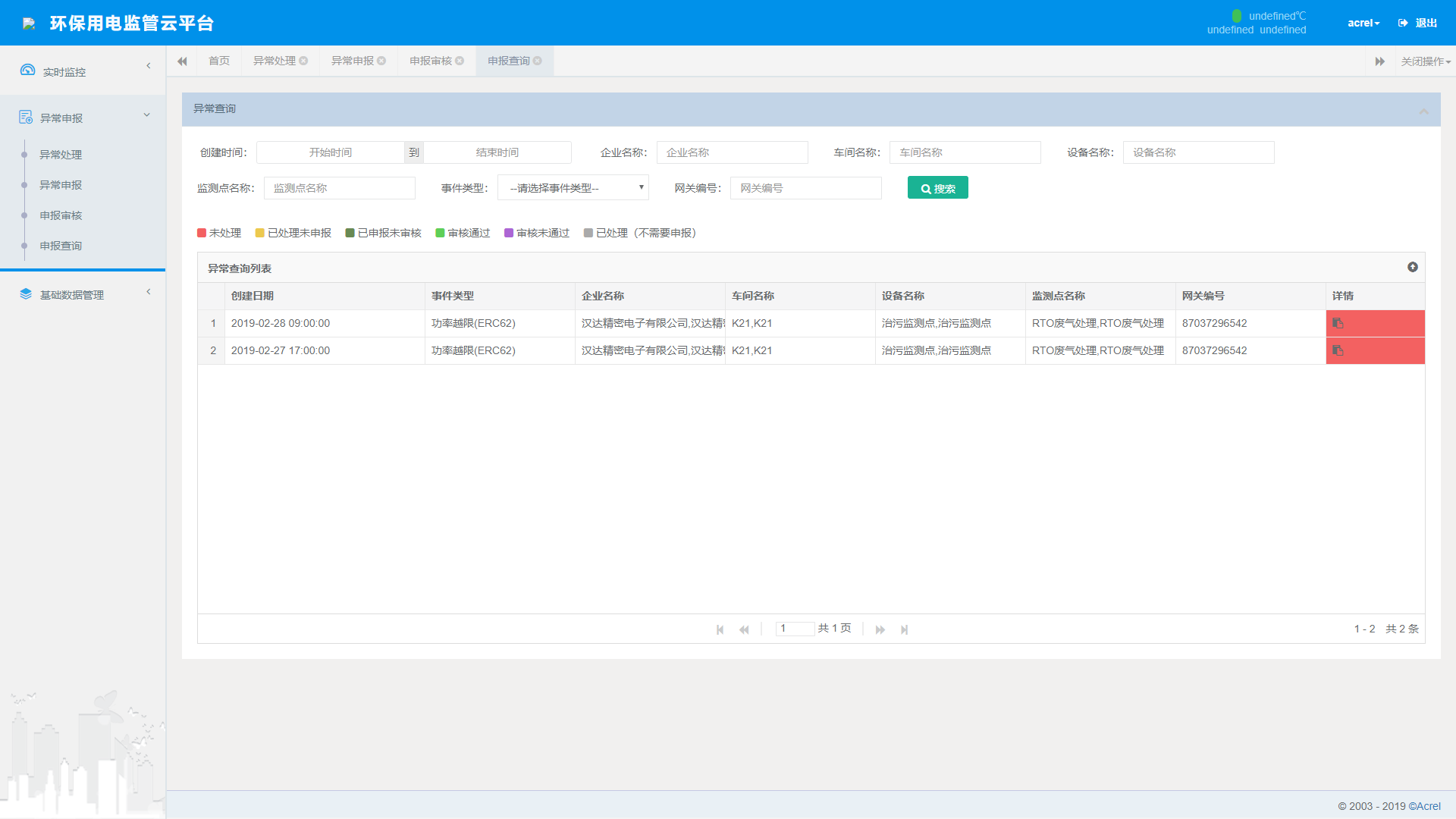Switch to the 首页 tab
This screenshot has width=1456, height=819.
tap(219, 61)
